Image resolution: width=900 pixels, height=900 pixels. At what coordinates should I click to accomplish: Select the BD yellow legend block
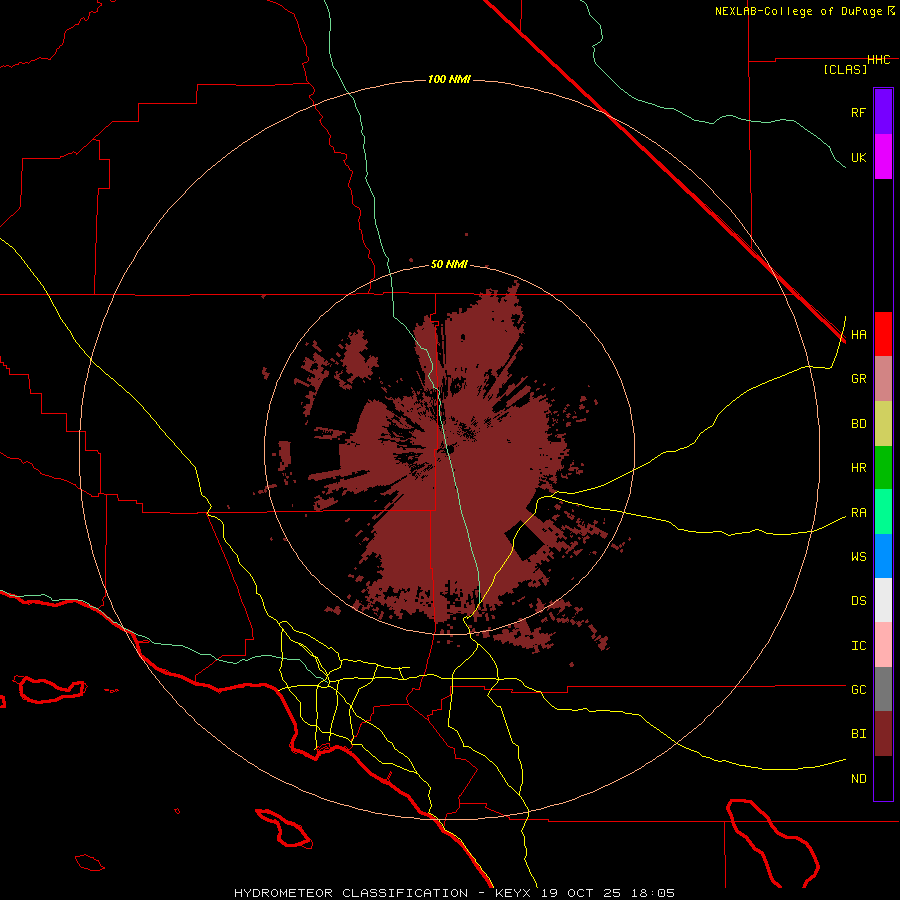point(883,424)
